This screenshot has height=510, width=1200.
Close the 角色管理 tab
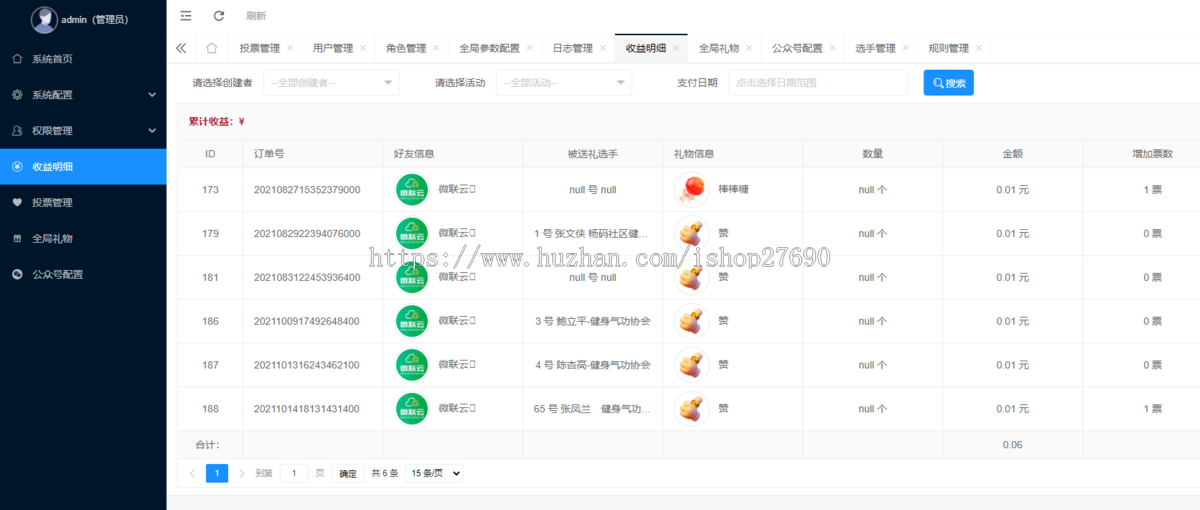[x=436, y=48]
